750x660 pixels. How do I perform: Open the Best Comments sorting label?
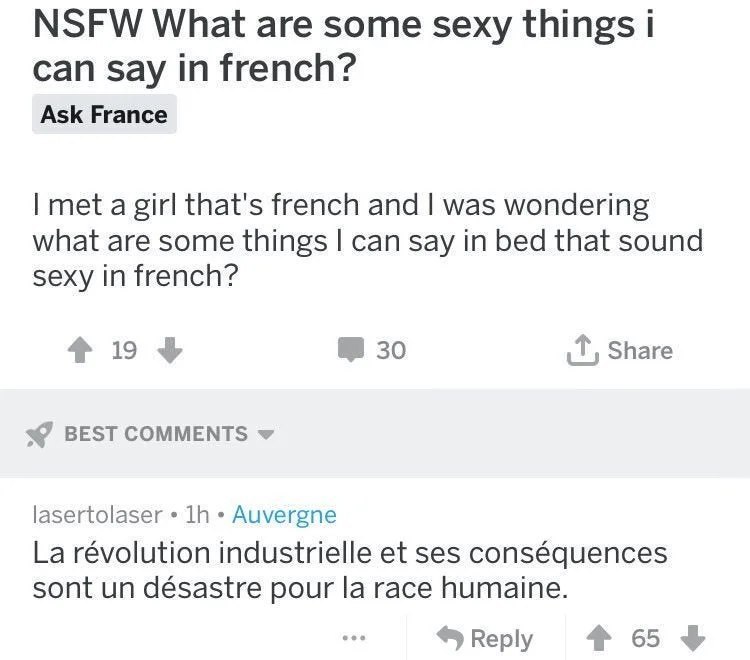(x=156, y=434)
